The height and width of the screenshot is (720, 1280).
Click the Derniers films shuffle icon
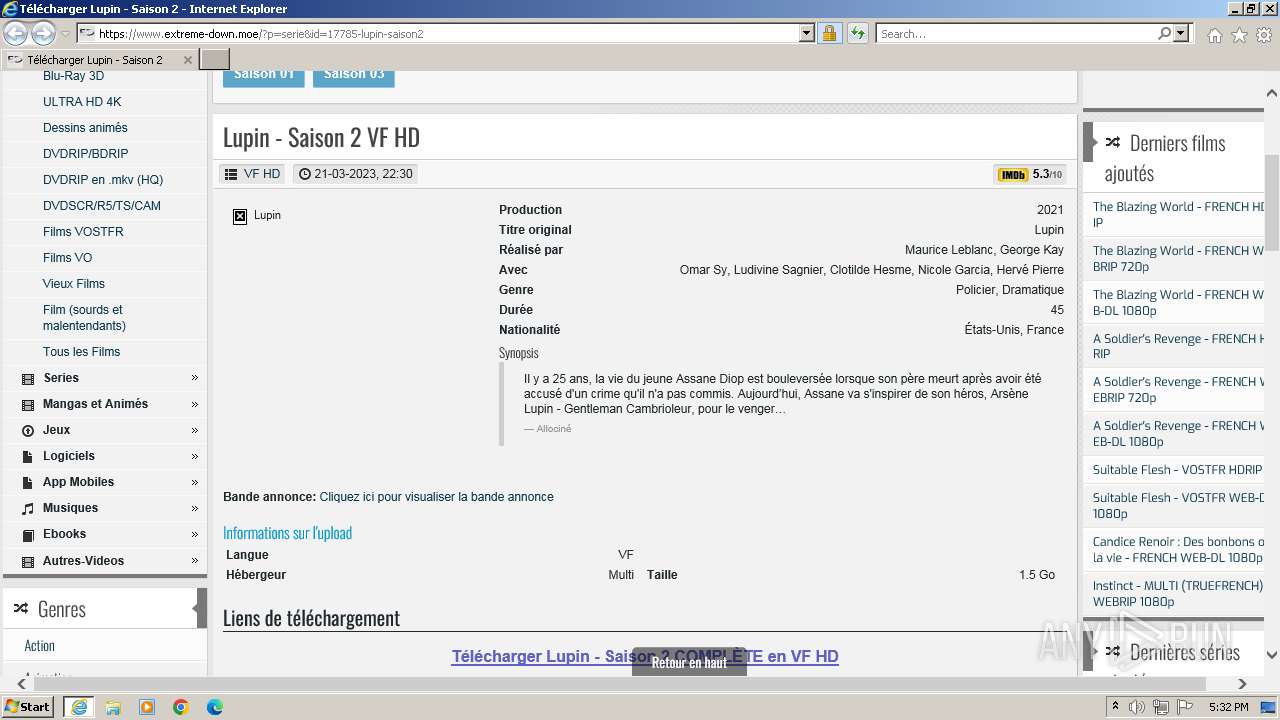(x=1112, y=143)
